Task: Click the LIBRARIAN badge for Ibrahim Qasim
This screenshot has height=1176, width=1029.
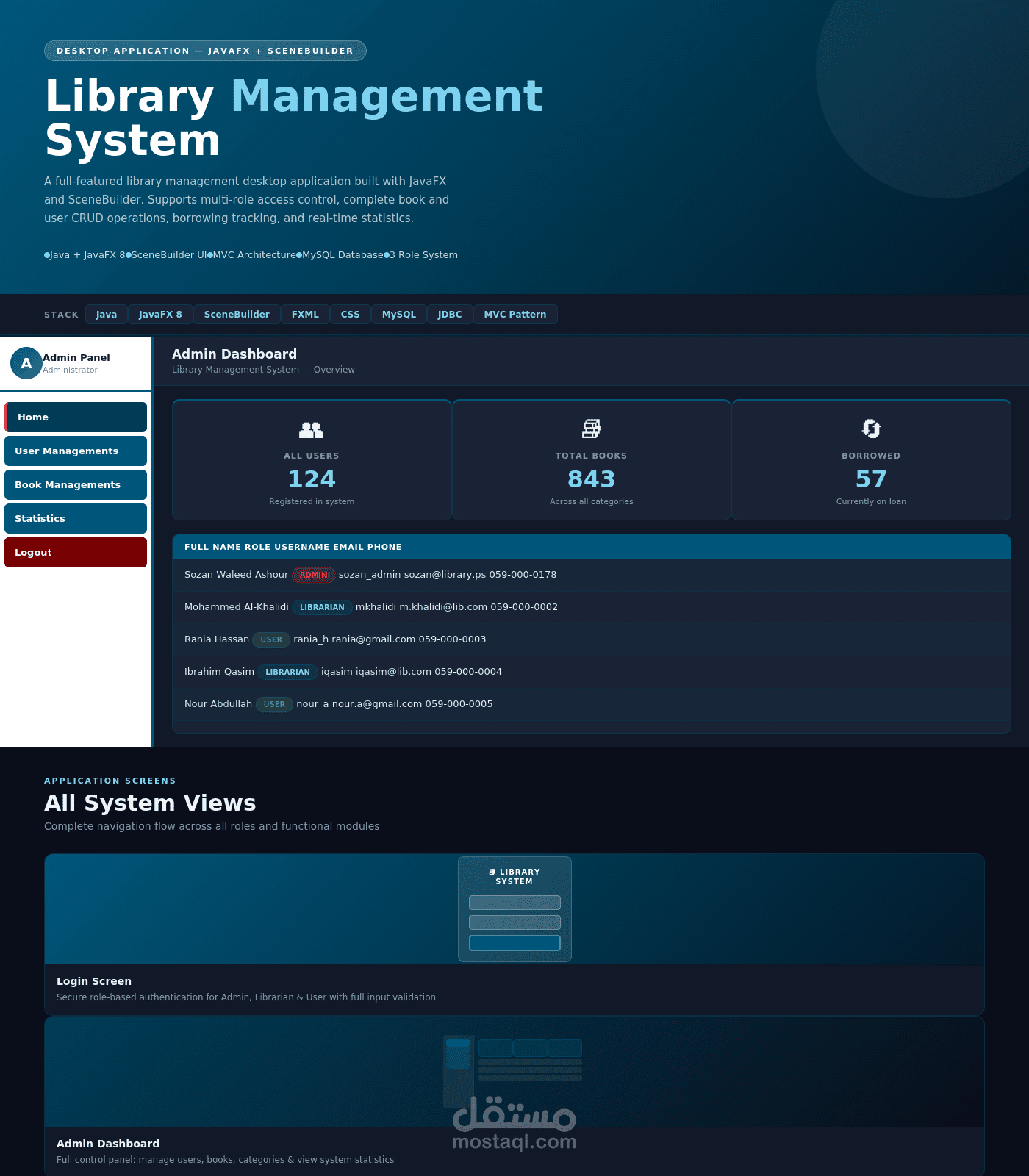Action: tap(287, 672)
